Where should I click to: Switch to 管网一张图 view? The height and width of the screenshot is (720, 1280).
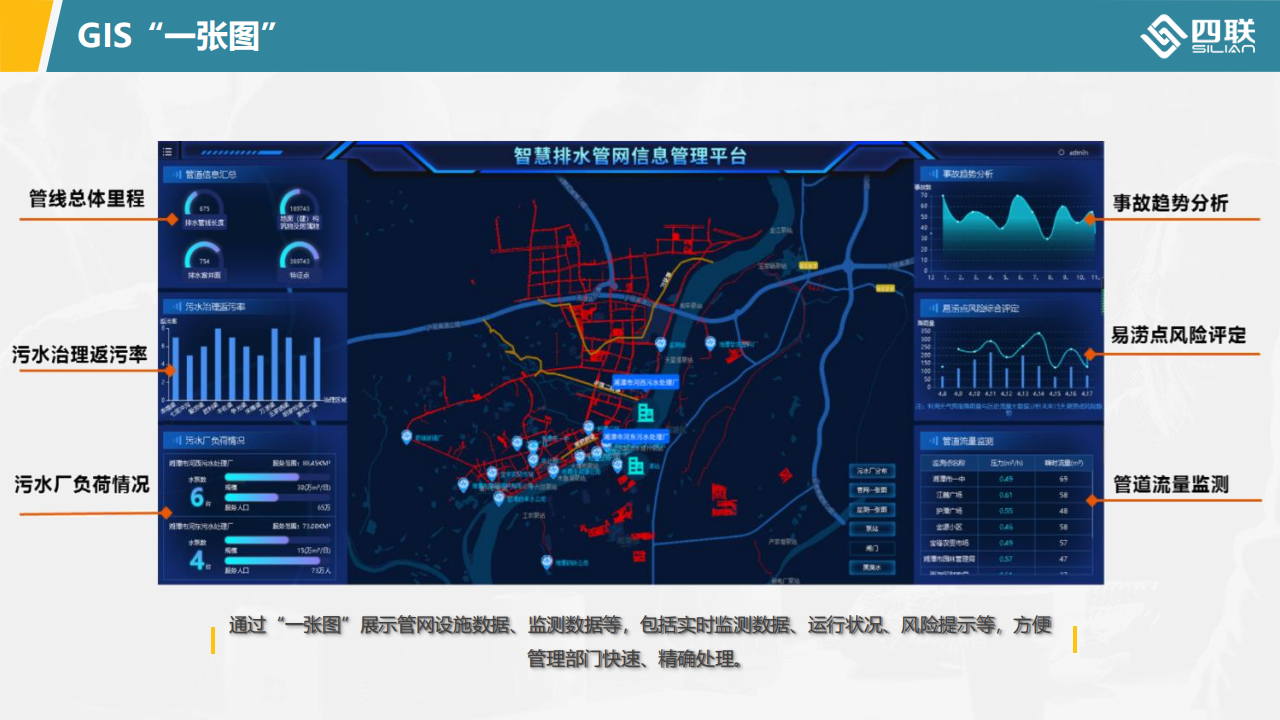pos(872,490)
